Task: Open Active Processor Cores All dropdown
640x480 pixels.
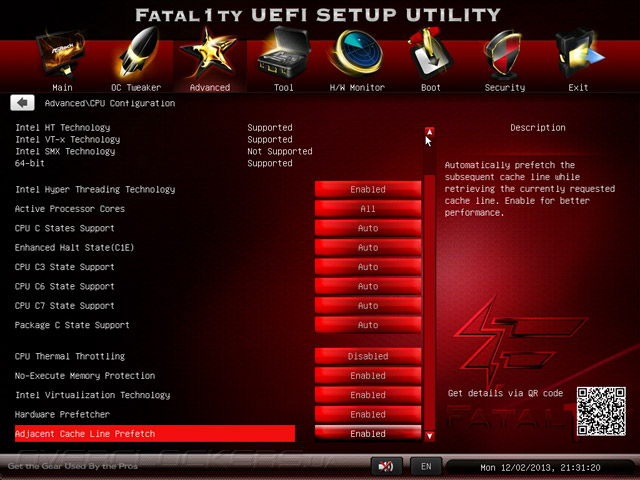Action: (x=368, y=209)
